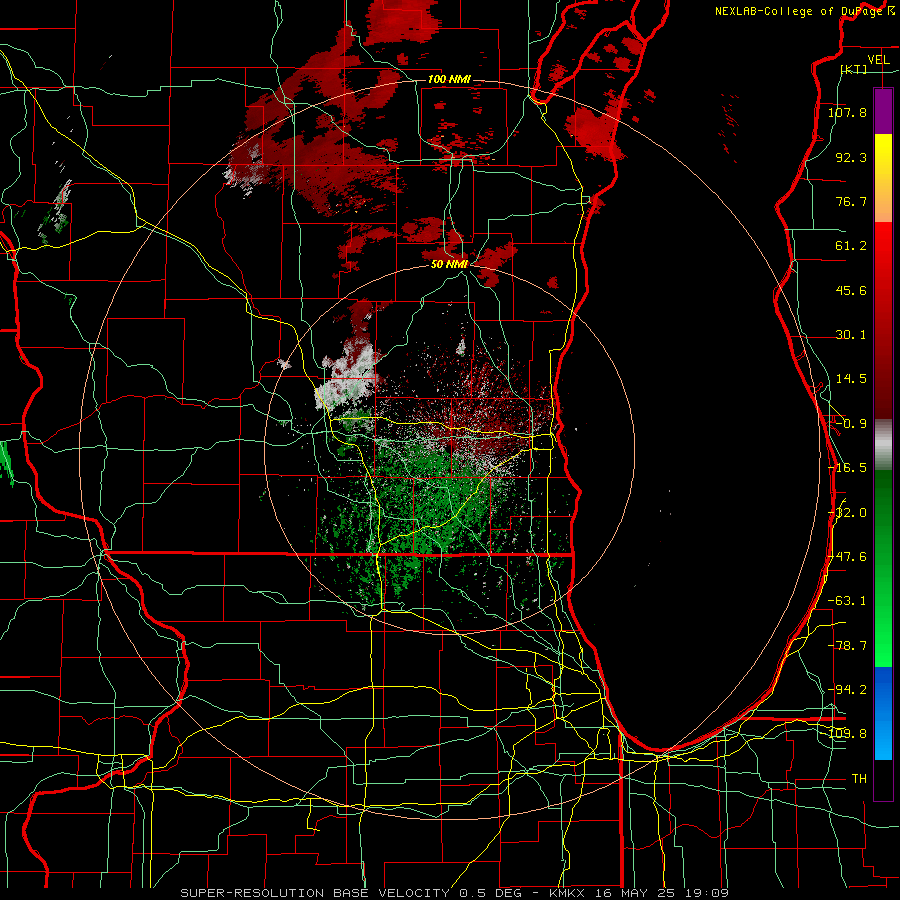Image resolution: width=900 pixels, height=900 pixels.
Task: Click the 30.1 velocity scale value
Action: coord(851,335)
